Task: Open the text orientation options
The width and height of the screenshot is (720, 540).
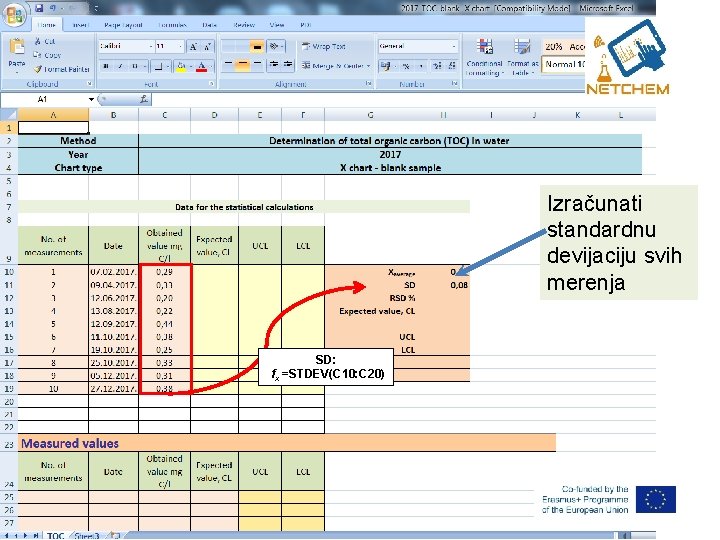Action: pos(276,46)
